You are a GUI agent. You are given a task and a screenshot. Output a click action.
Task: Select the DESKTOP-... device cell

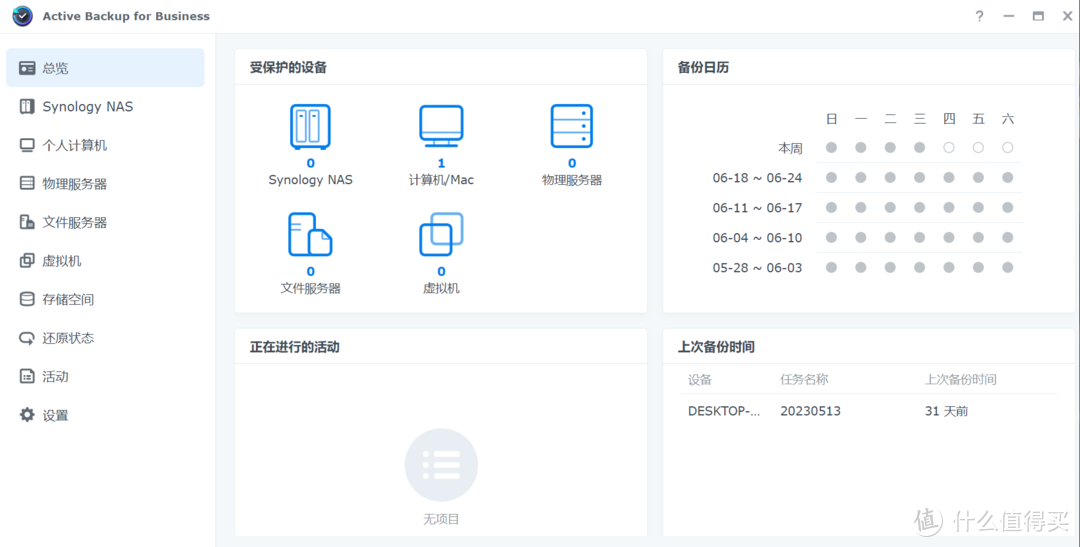pyautogui.click(x=725, y=411)
